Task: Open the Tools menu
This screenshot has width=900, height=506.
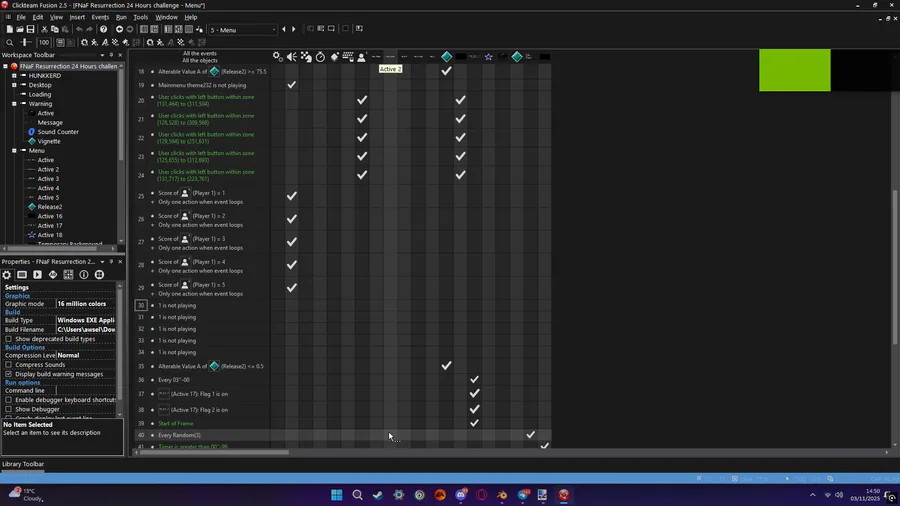Action: click(141, 17)
